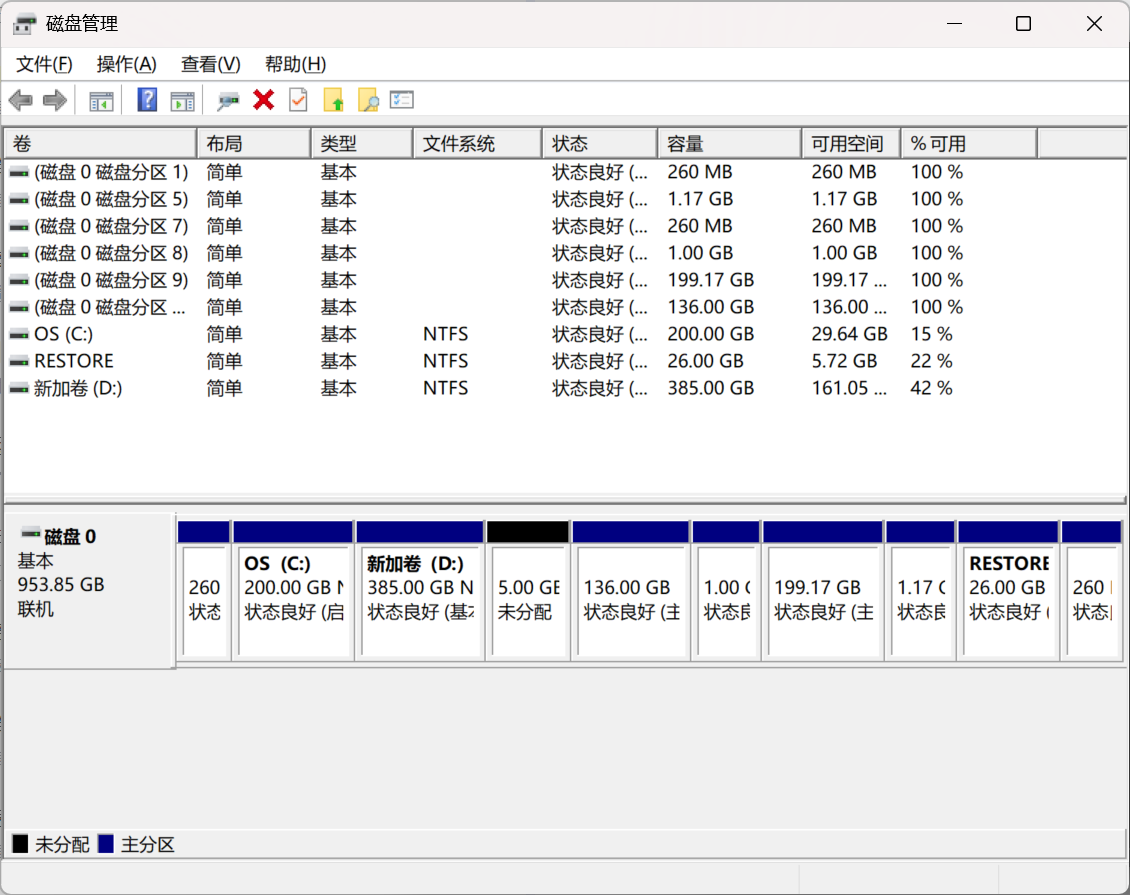Image resolution: width=1130 pixels, height=895 pixels.
Task: Click the 136.00 GB capacity cell in list
Action: (x=711, y=307)
